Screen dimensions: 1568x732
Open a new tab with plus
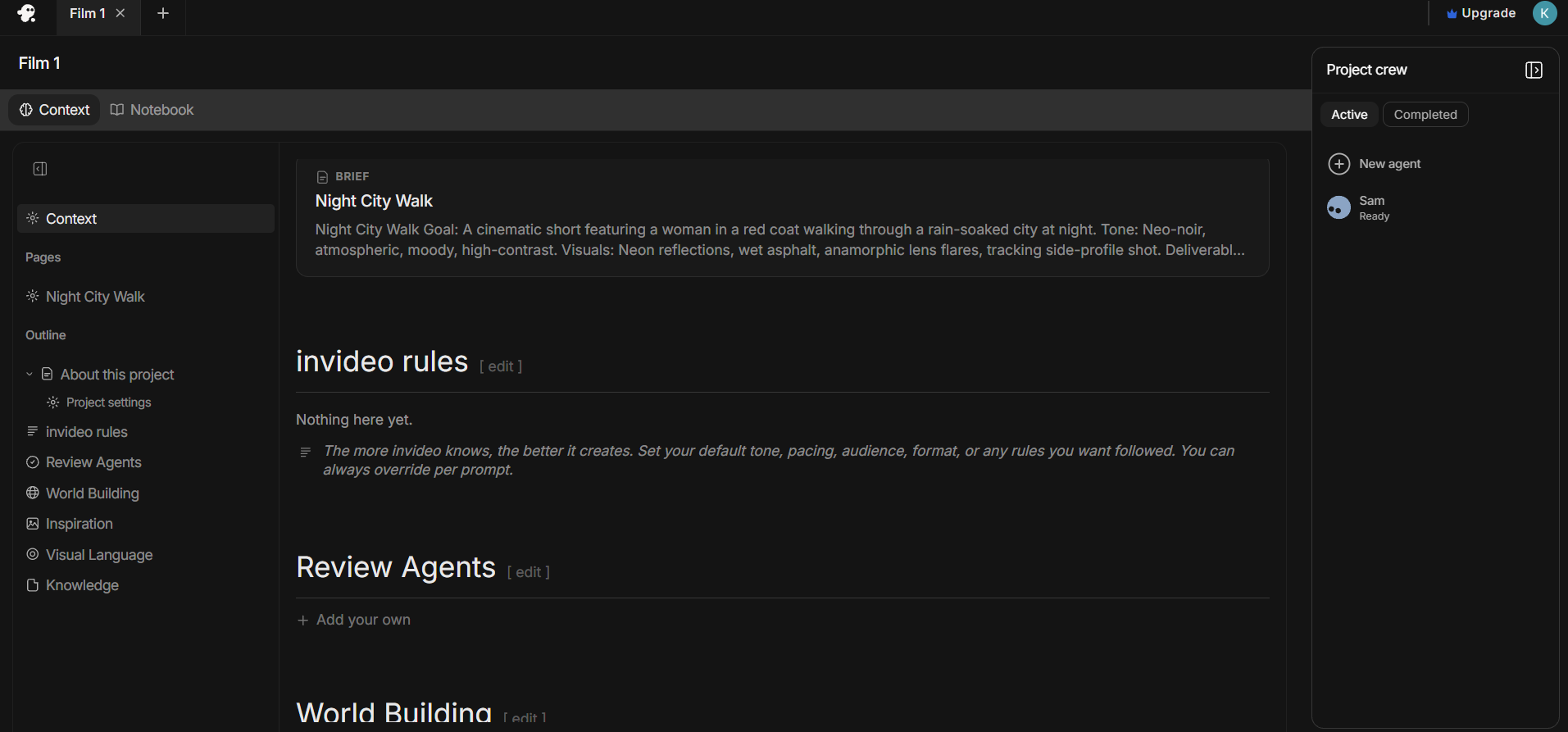click(163, 13)
